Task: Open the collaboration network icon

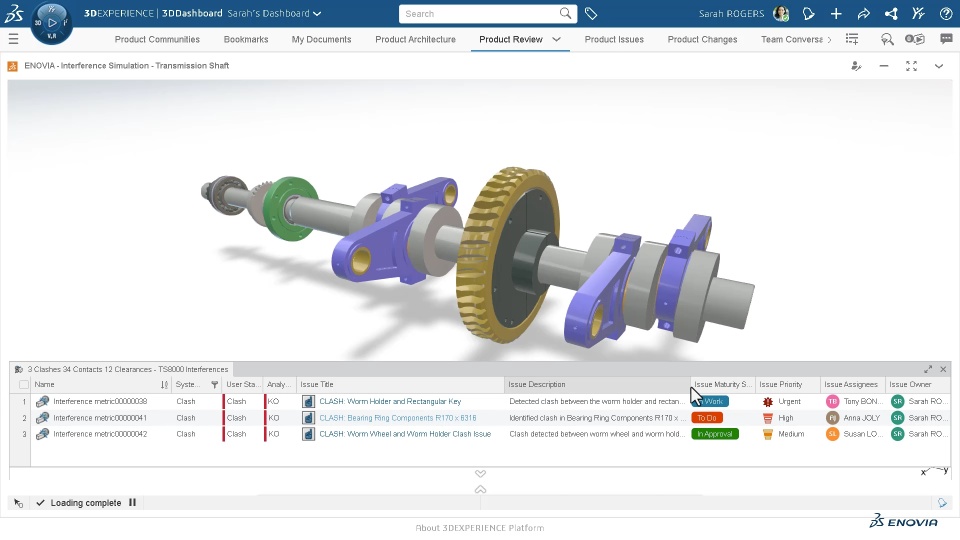Action: [x=891, y=13]
